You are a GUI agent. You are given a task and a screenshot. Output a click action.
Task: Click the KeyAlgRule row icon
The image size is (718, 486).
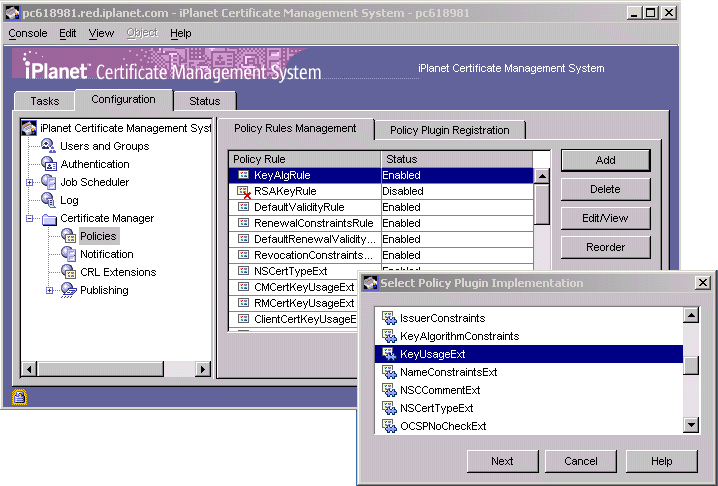click(x=244, y=175)
